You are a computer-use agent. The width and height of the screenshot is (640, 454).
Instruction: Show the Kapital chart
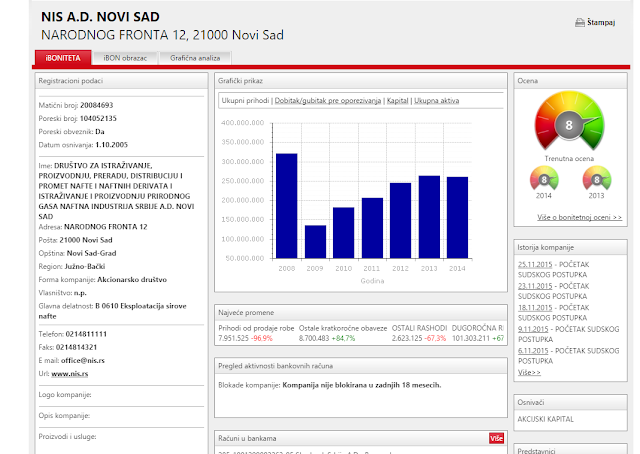[398, 100]
